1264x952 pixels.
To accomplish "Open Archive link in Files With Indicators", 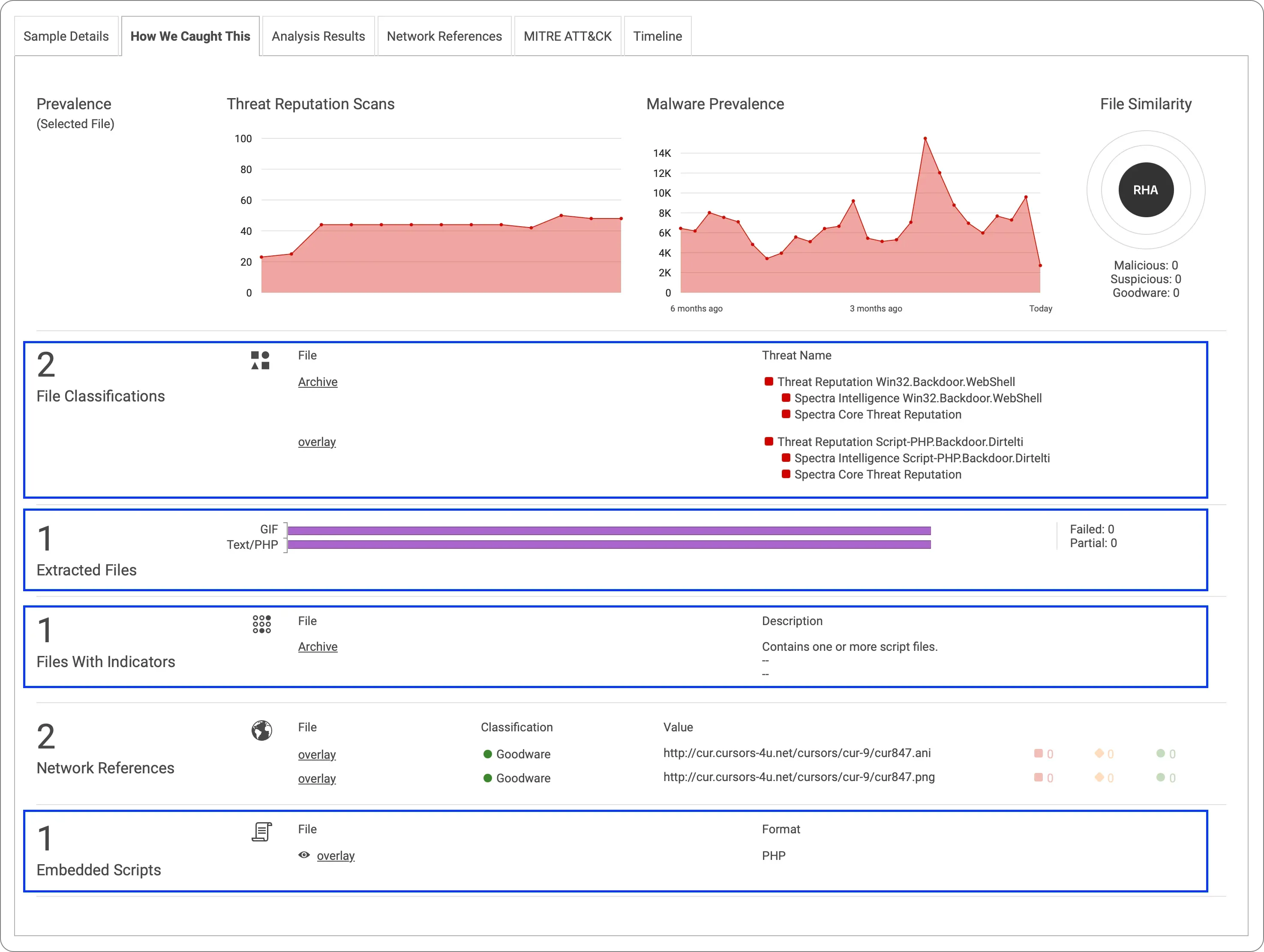I will [318, 647].
